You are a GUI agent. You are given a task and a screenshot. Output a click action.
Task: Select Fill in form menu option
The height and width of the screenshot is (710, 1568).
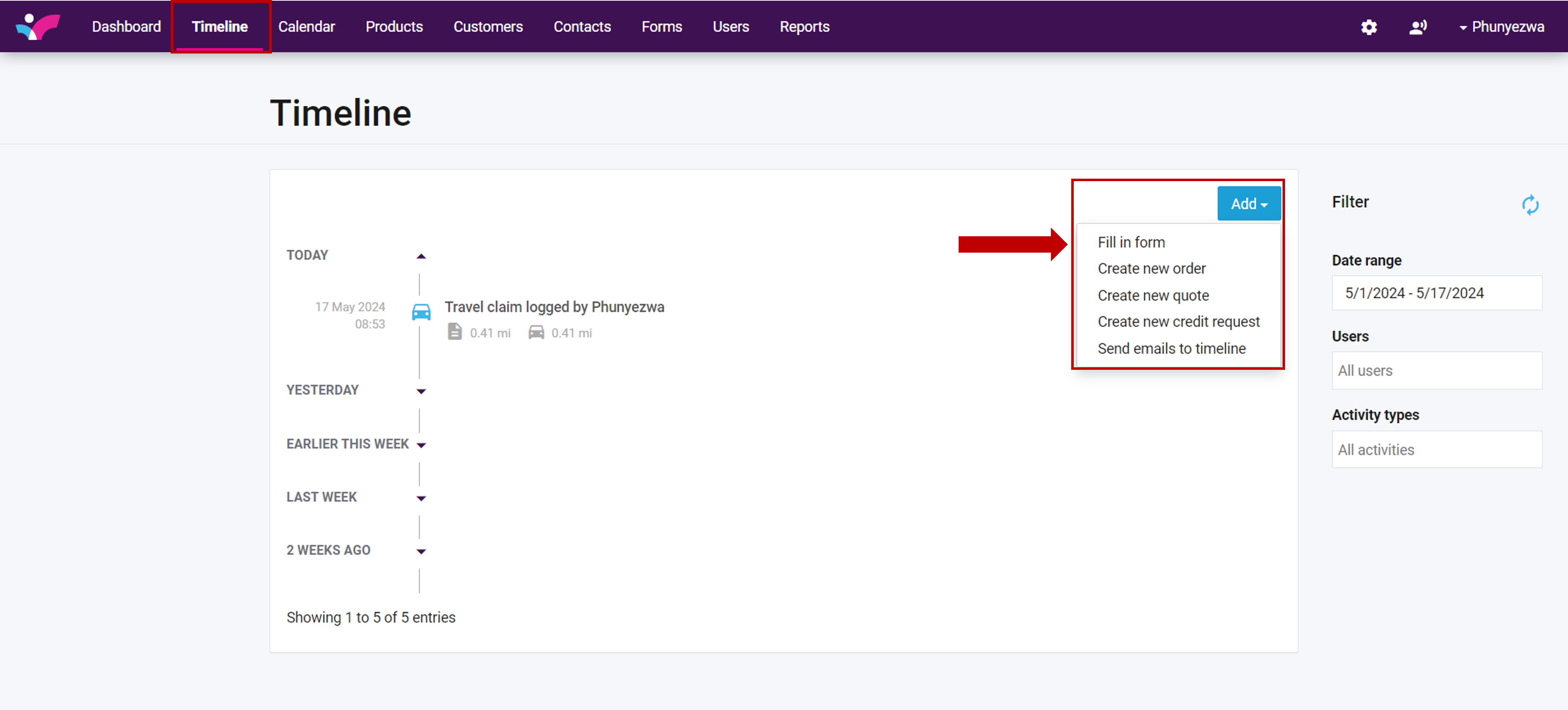click(x=1131, y=242)
